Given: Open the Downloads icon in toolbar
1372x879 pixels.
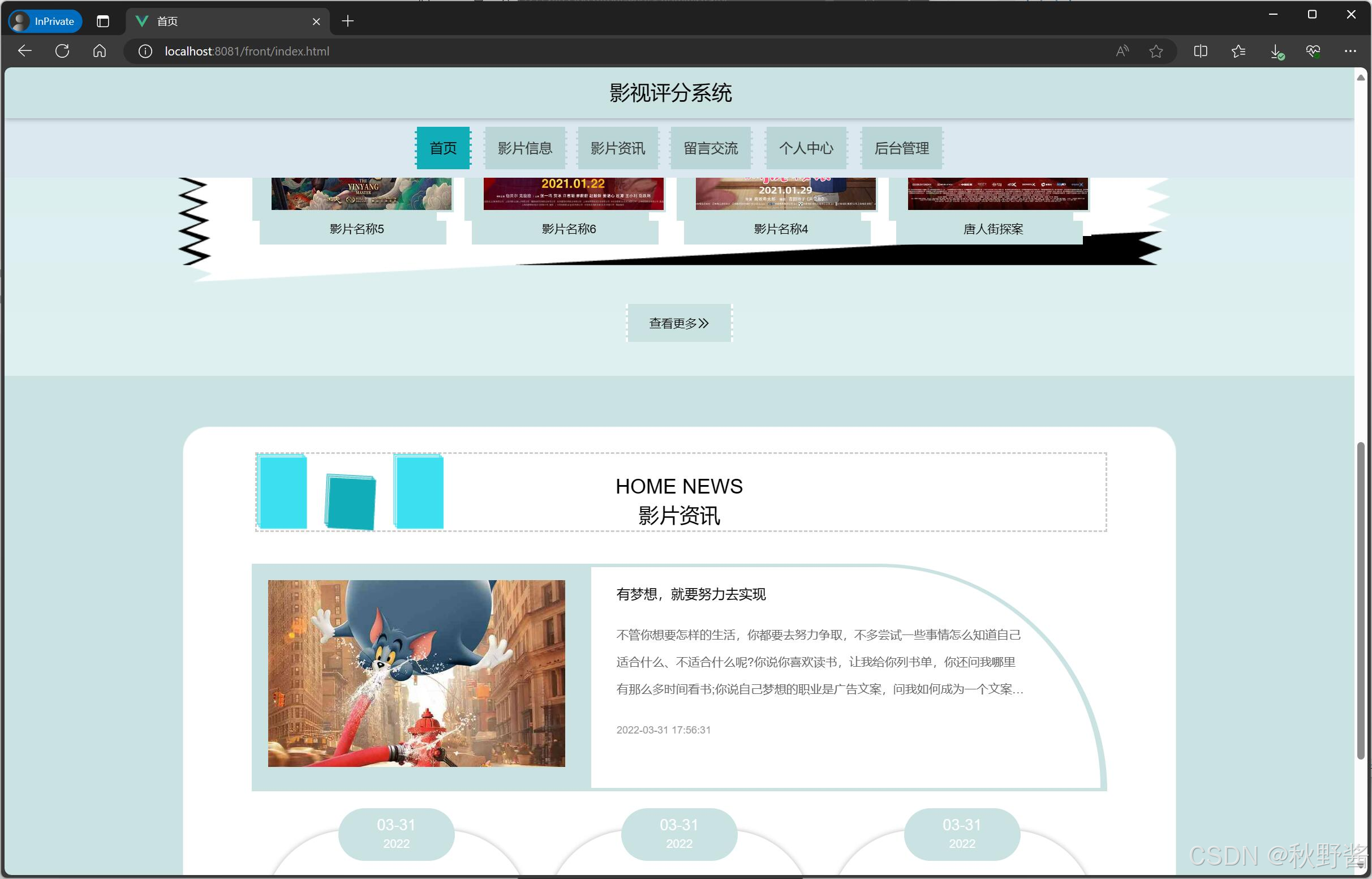Looking at the screenshot, I should click(x=1276, y=52).
